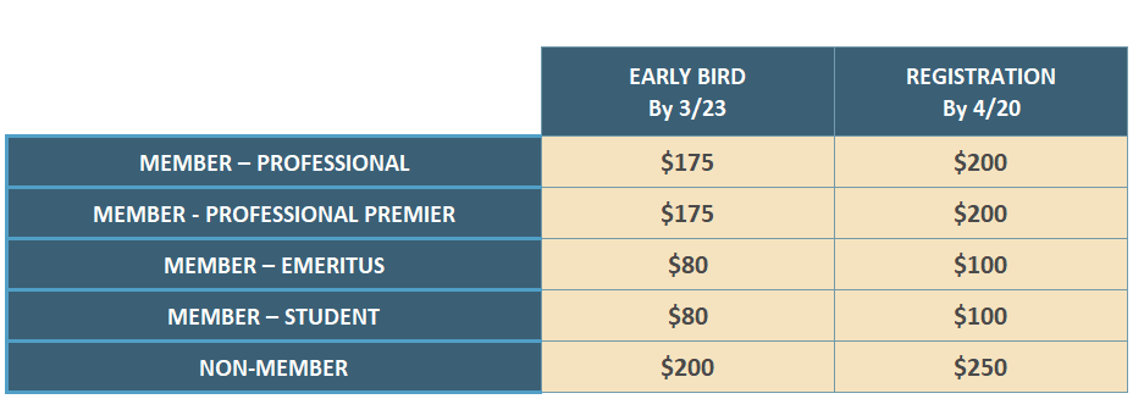Select the Student early bird $80 cell
This screenshot has height=410, width=1144.
pyautogui.click(x=687, y=317)
